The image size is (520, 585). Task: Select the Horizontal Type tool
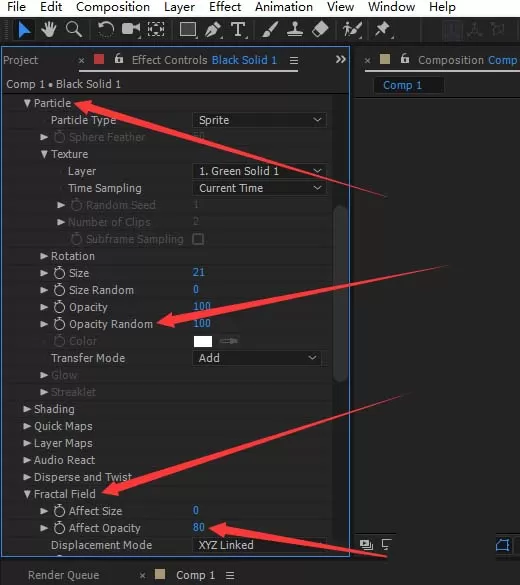pyautogui.click(x=238, y=30)
